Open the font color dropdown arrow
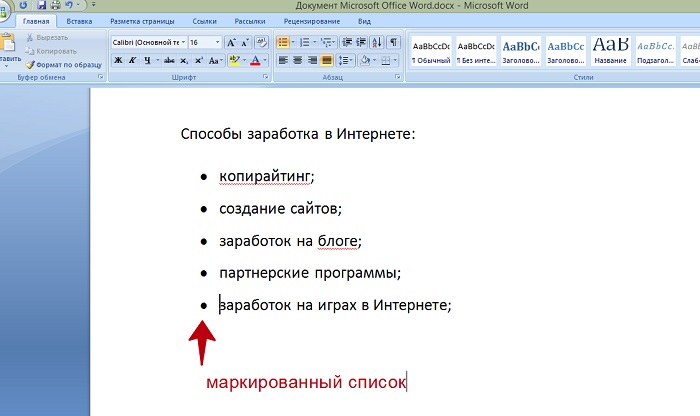The height and width of the screenshot is (416, 700). 265,60
